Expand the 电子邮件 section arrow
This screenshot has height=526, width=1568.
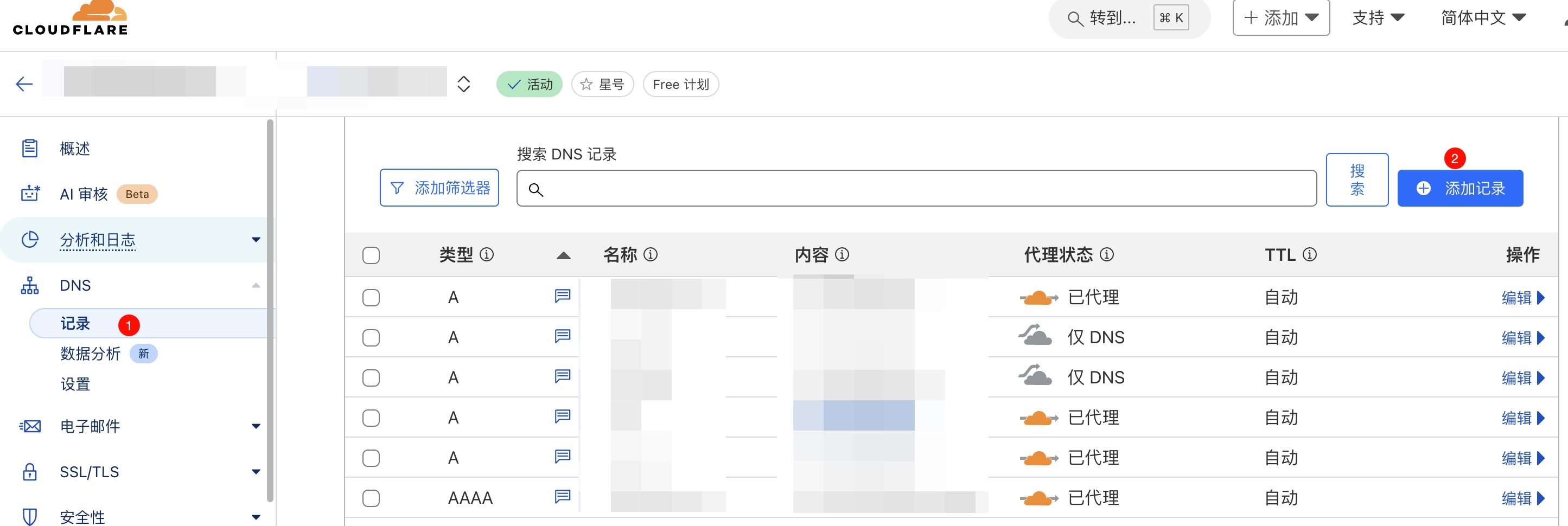(x=256, y=426)
